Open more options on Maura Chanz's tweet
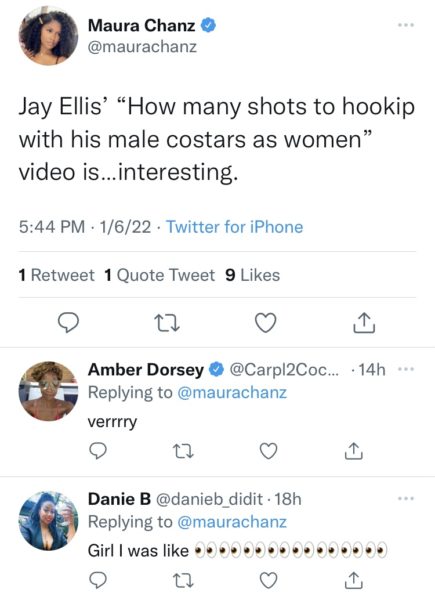435x600 pixels. tap(406, 25)
